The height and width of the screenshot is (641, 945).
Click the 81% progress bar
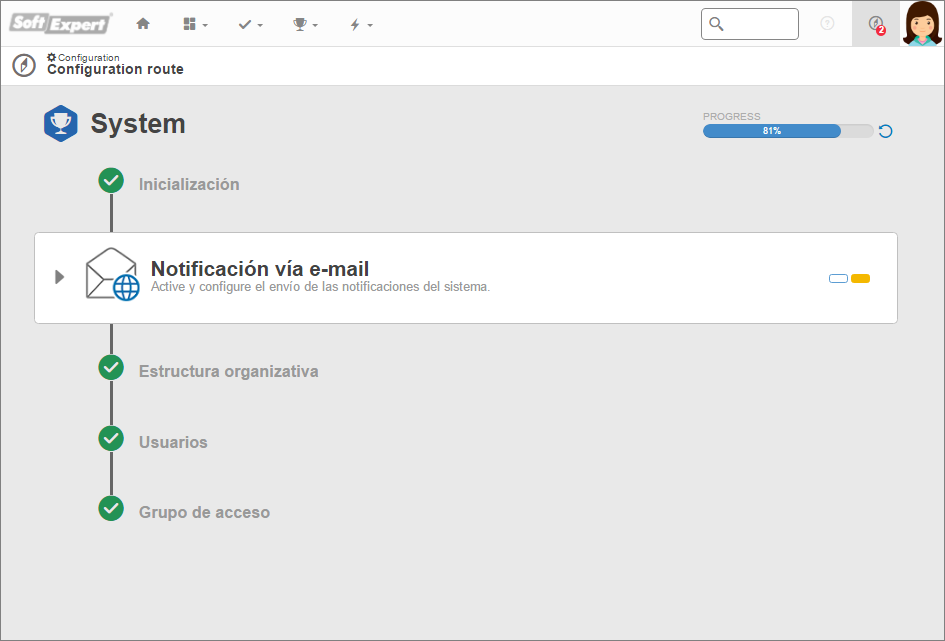(x=788, y=131)
